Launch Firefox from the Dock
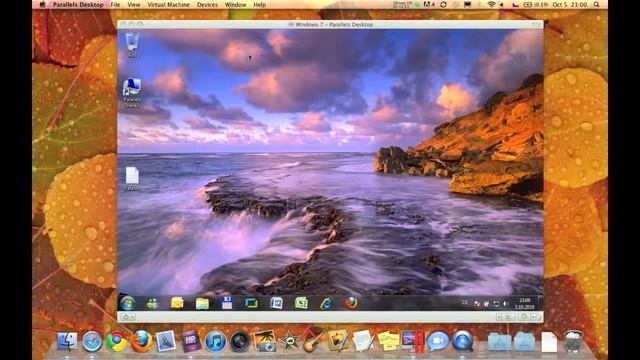Screen dimensions: 640x360 click(x=141, y=341)
